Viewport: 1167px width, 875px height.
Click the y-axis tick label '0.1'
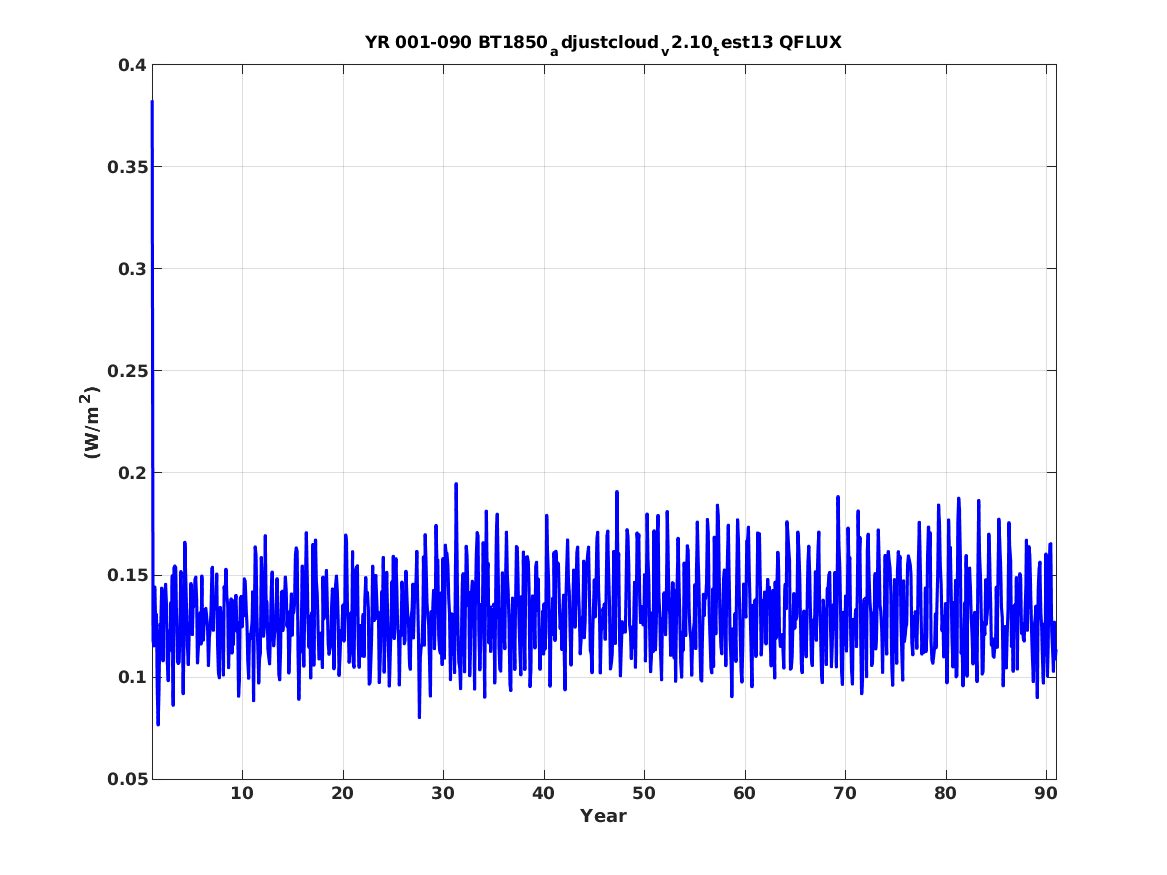132,677
